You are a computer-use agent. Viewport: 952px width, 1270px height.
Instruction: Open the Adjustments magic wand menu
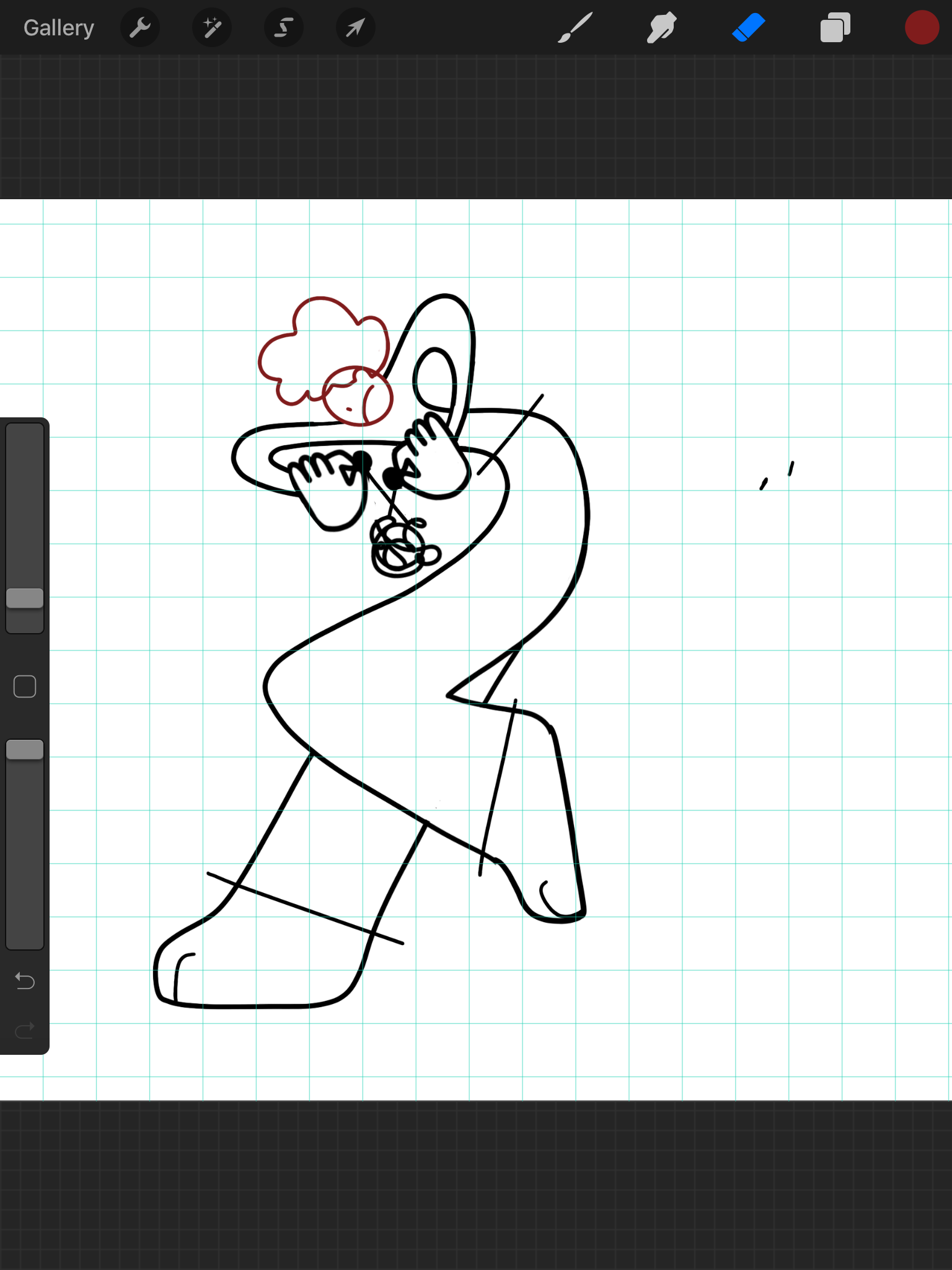click(212, 28)
